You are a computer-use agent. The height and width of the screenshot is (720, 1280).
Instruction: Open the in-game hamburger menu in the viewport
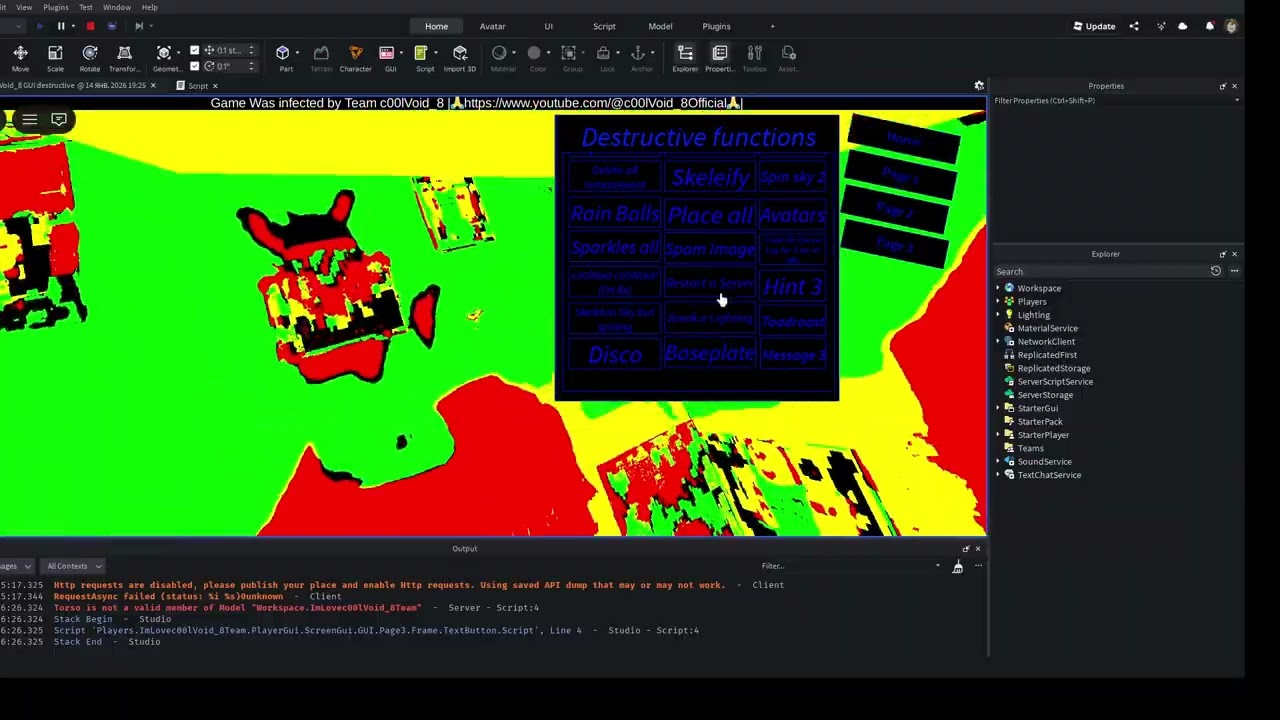[30, 120]
